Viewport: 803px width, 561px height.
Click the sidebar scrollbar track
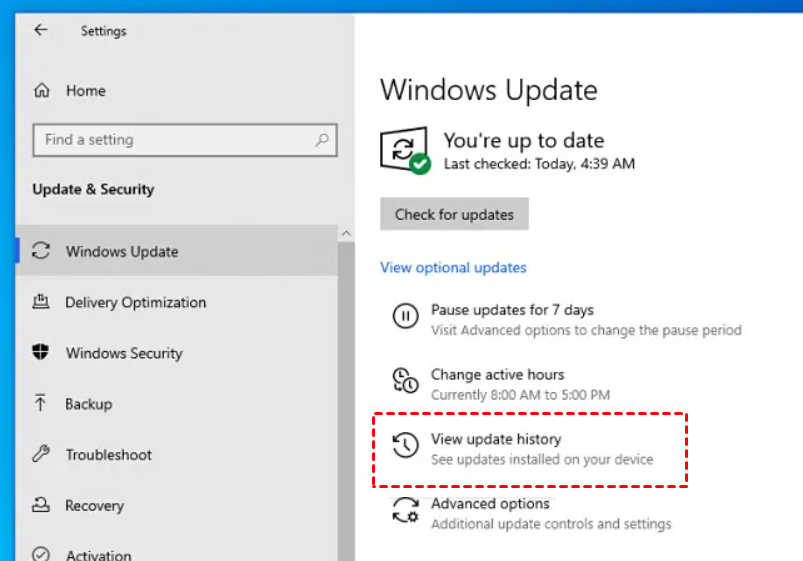point(346,401)
